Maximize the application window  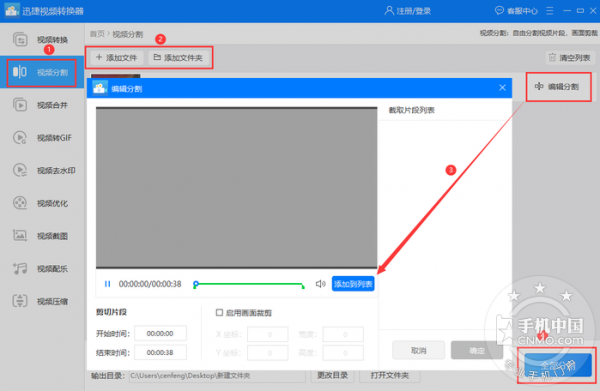click(x=580, y=11)
